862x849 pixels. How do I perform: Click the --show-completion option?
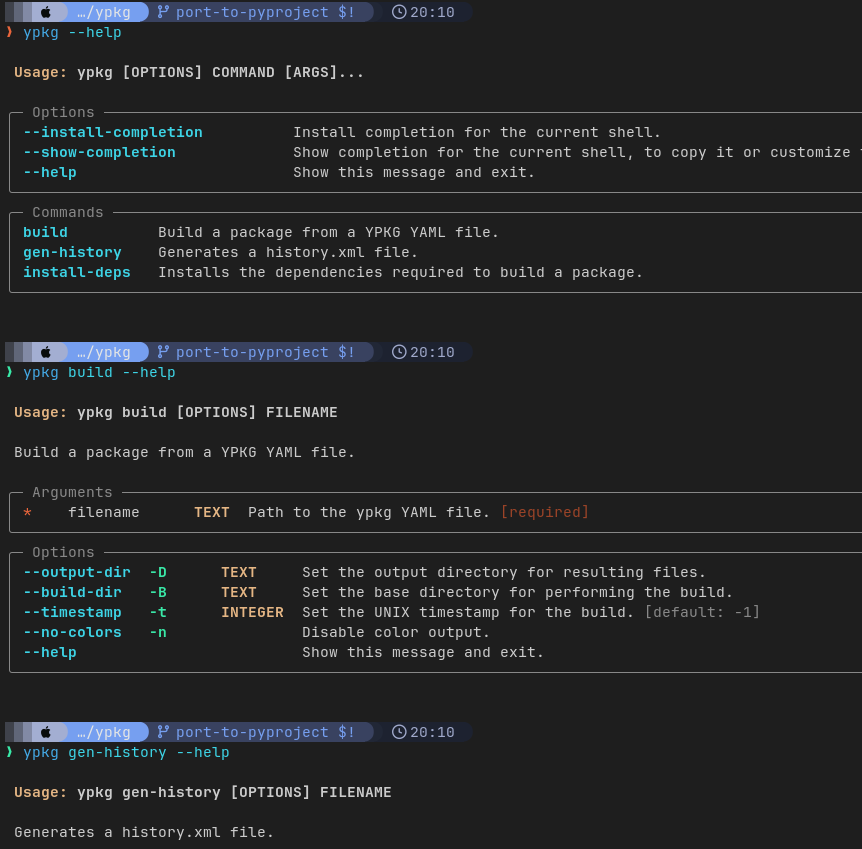point(99,153)
